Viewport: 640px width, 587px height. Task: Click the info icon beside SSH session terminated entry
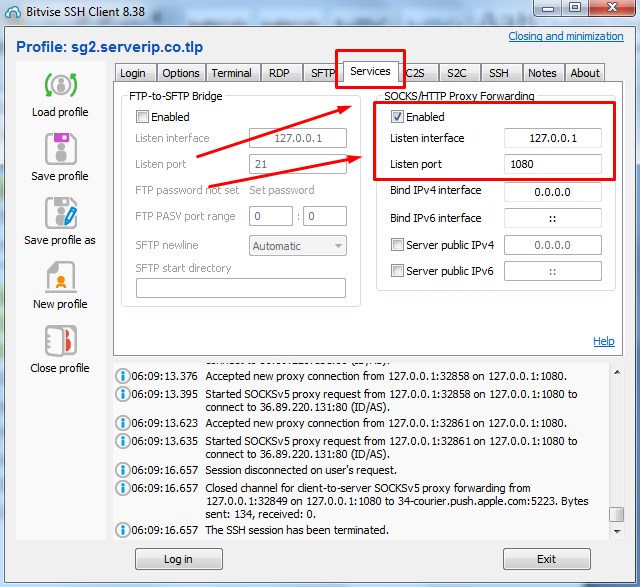[122, 529]
